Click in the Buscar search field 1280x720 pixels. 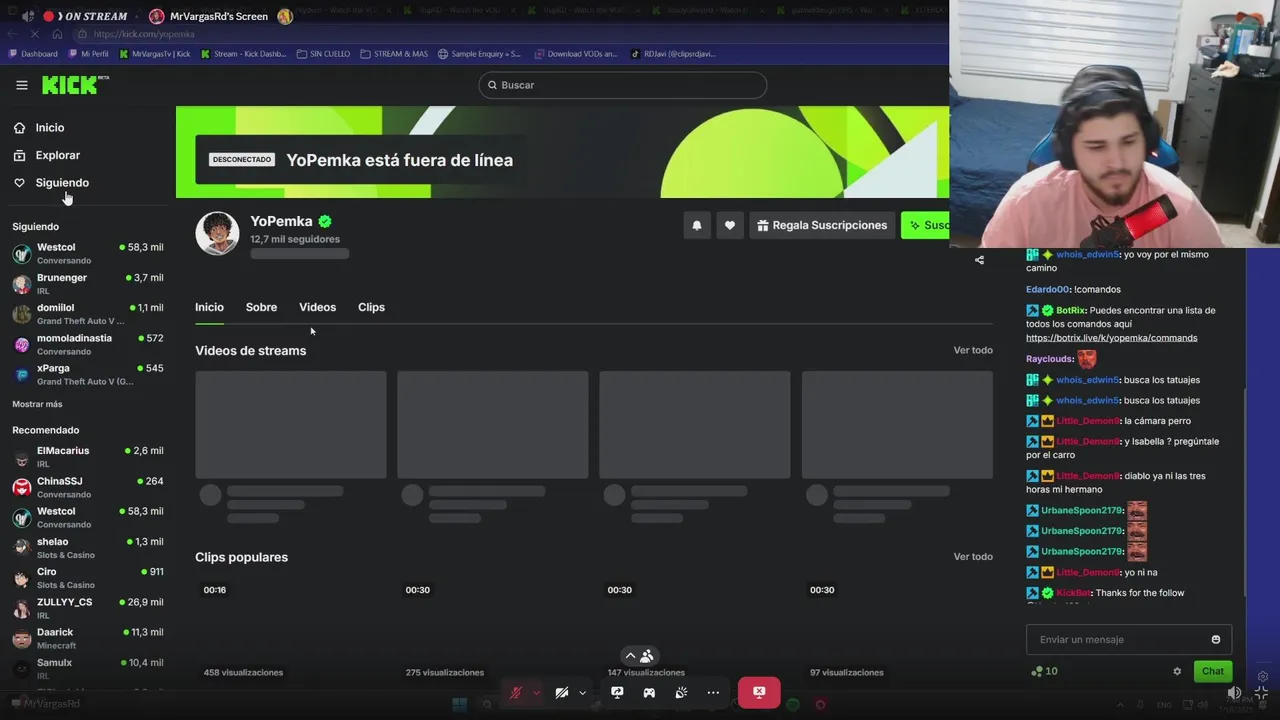622,85
